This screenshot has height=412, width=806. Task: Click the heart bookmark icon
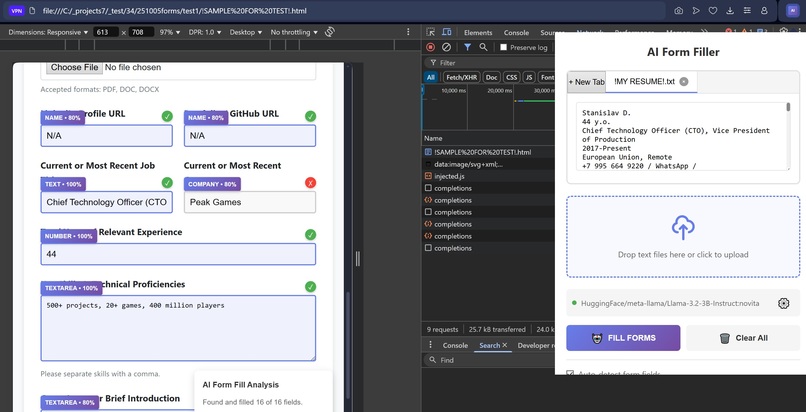pos(713,10)
